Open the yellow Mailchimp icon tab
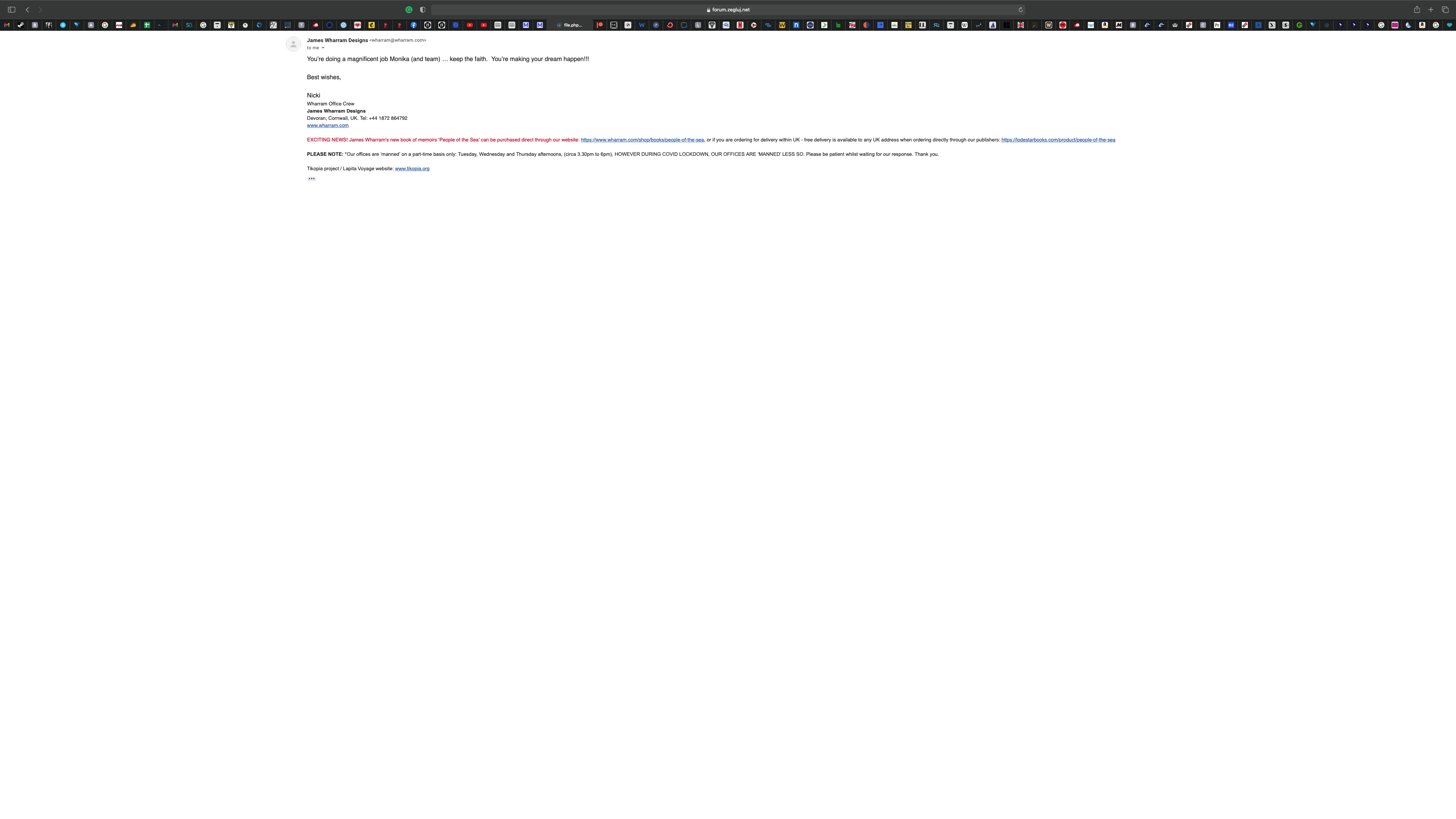1456x819 pixels. click(x=371, y=25)
